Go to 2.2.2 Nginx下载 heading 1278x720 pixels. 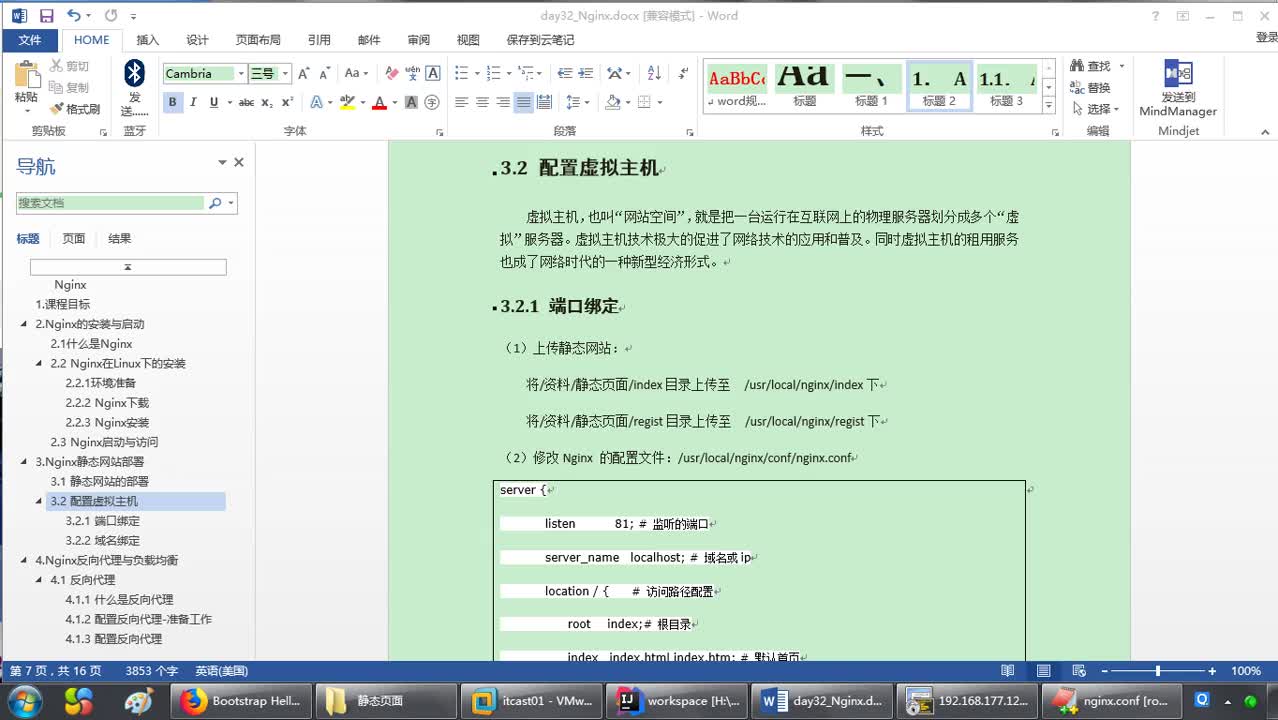click(107, 403)
